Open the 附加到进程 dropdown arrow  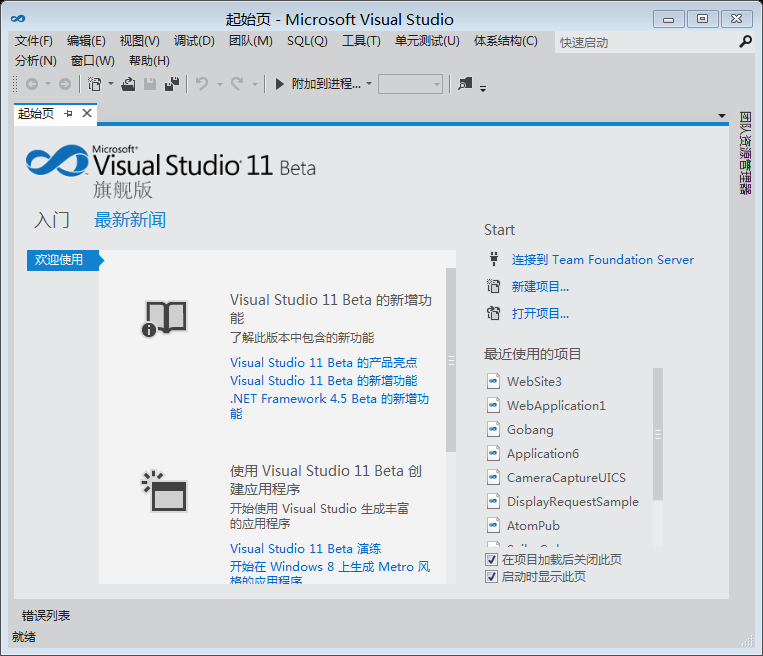point(369,84)
